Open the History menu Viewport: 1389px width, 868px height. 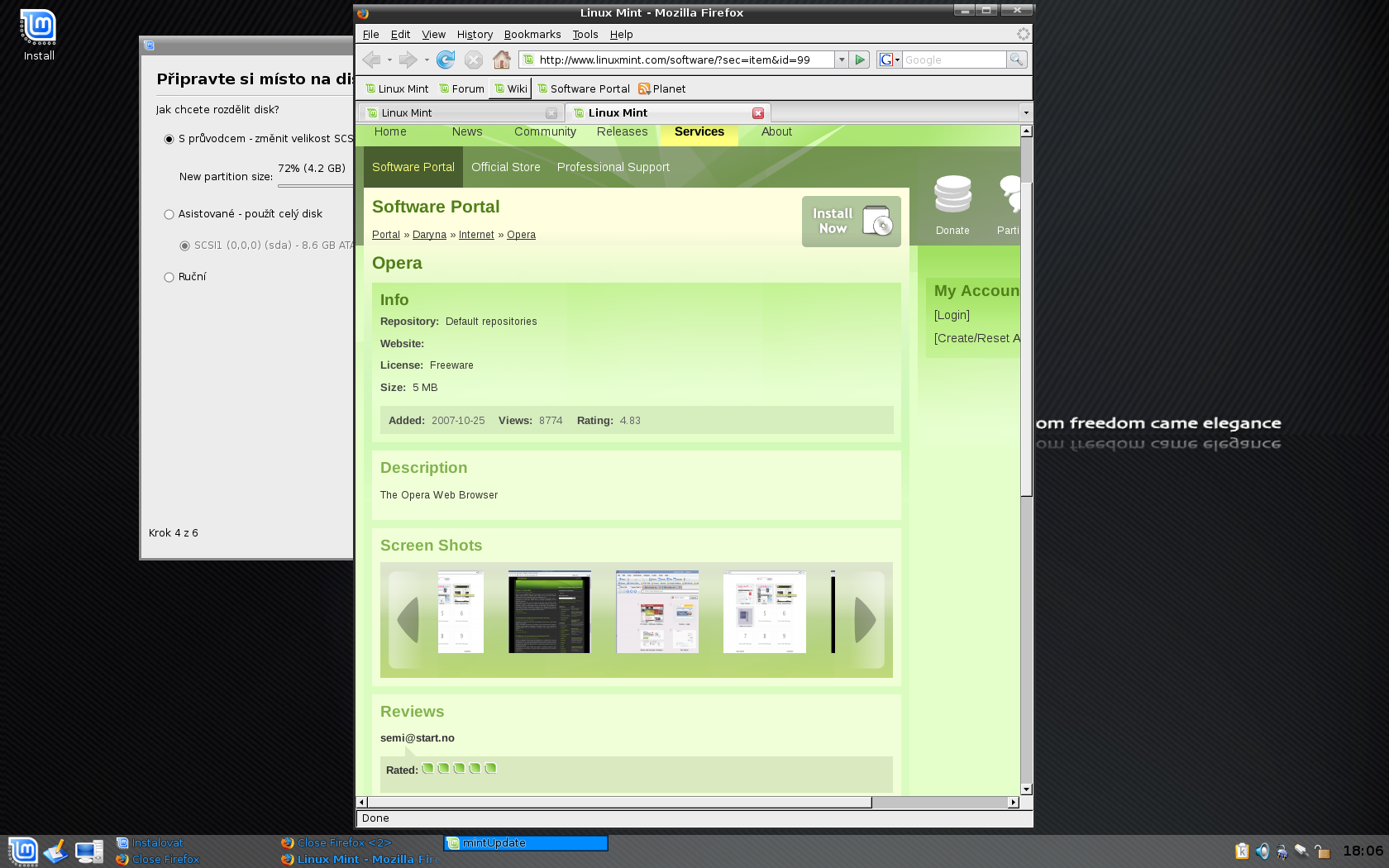pos(475,35)
